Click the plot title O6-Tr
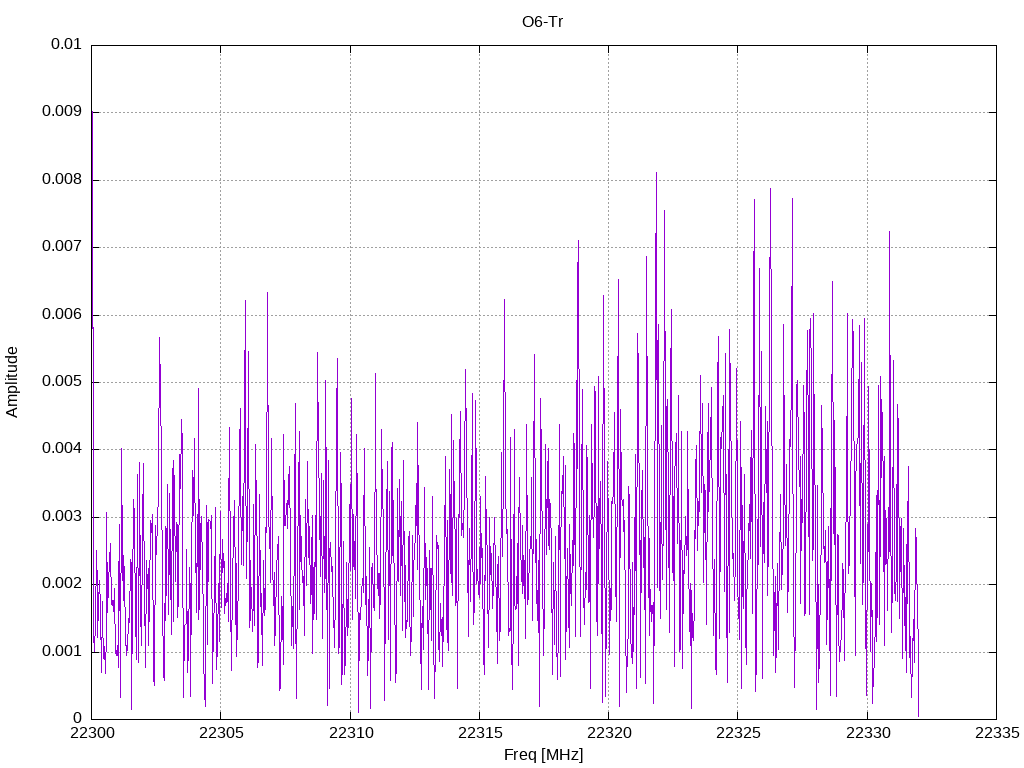 point(542,22)
